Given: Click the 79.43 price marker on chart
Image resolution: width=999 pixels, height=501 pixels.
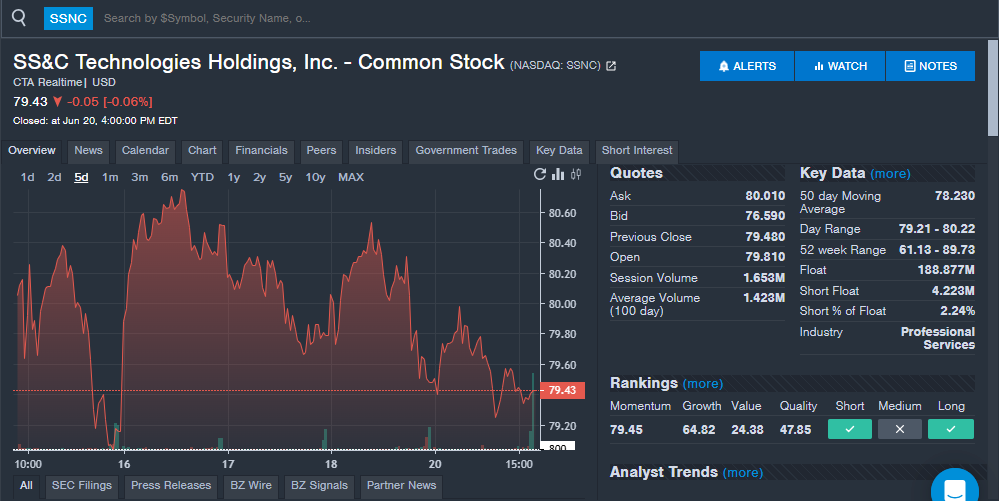Looking at the screenshot, I should tap(563, 390).
